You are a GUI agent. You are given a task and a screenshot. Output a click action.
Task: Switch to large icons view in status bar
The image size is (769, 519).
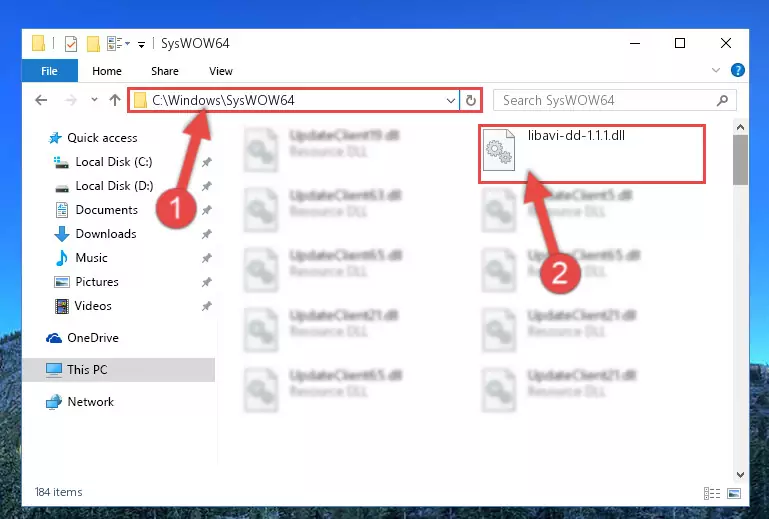734,493
